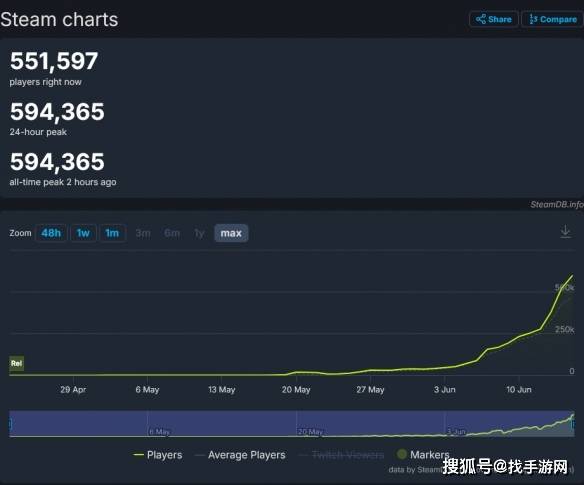This screenshot has height=485, width=584.
Task: Set zoom to 48h
Action: tap(51, 233)
